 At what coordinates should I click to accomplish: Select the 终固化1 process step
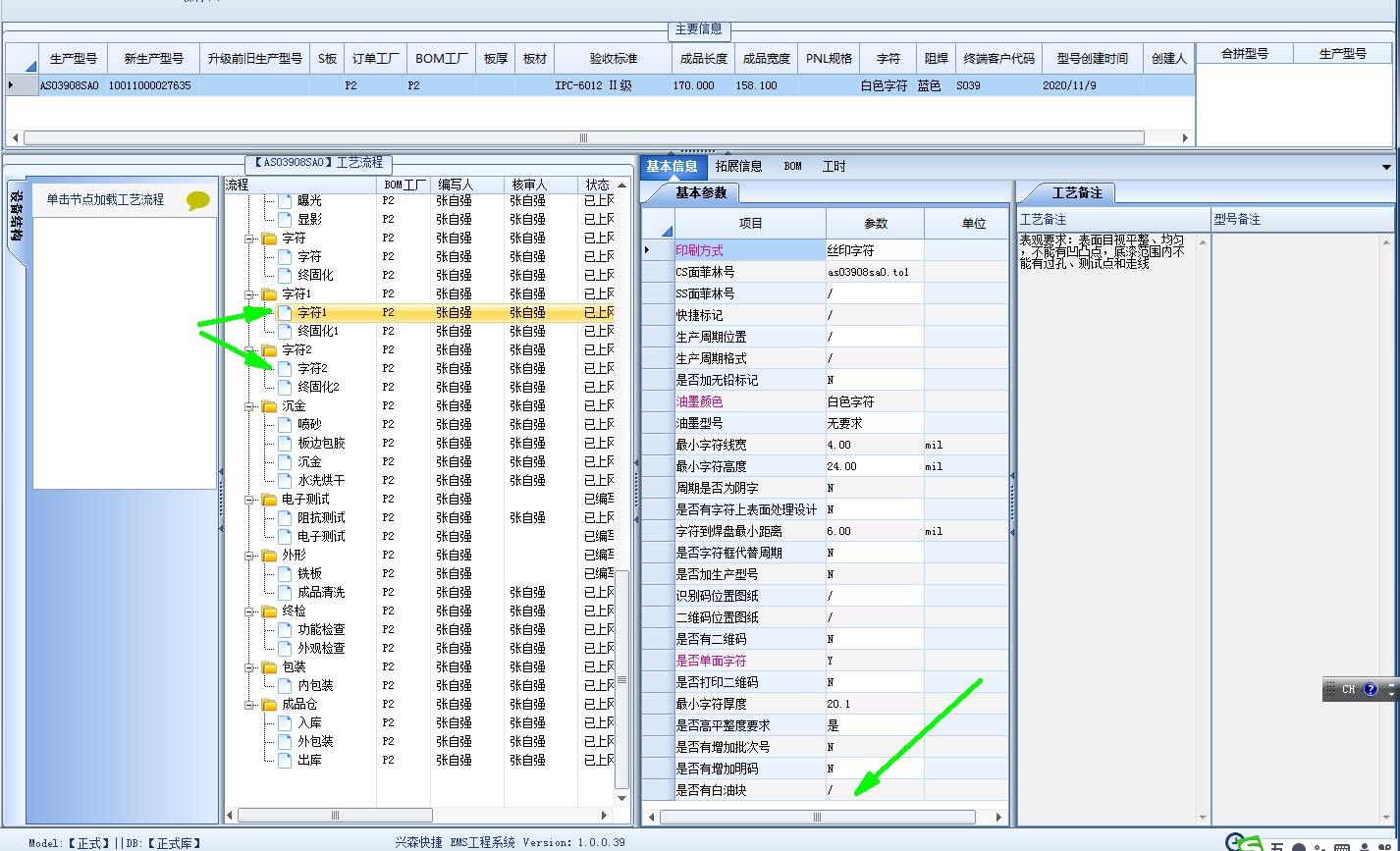click(318, 332)
